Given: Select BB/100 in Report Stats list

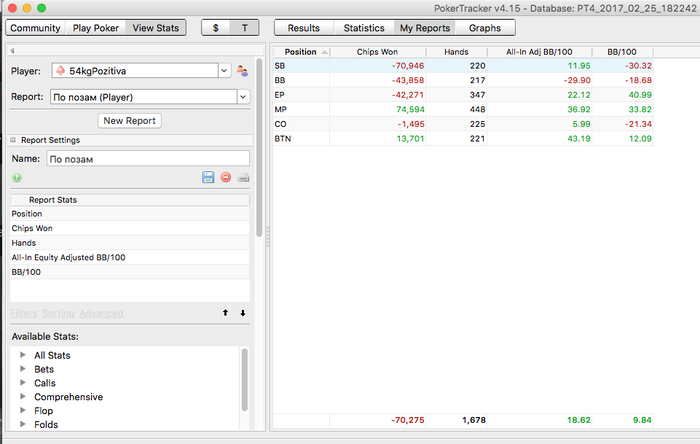Looking at the screenshot, I should 129,272.
